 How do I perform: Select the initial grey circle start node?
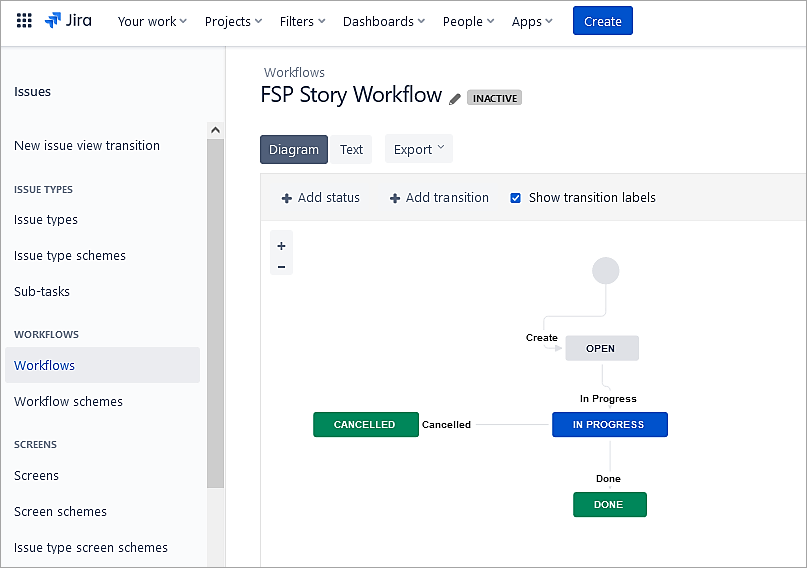click(x=605, y=270)
